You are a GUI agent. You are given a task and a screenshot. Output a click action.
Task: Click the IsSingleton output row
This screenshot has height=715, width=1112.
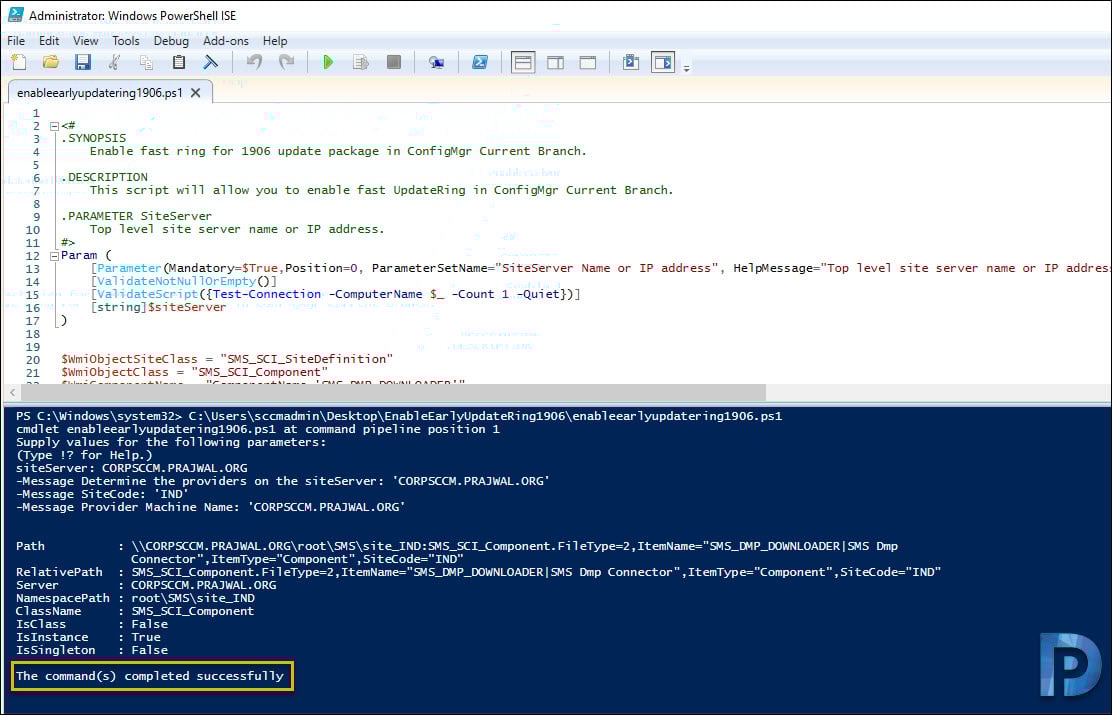[x=92, y=650]
